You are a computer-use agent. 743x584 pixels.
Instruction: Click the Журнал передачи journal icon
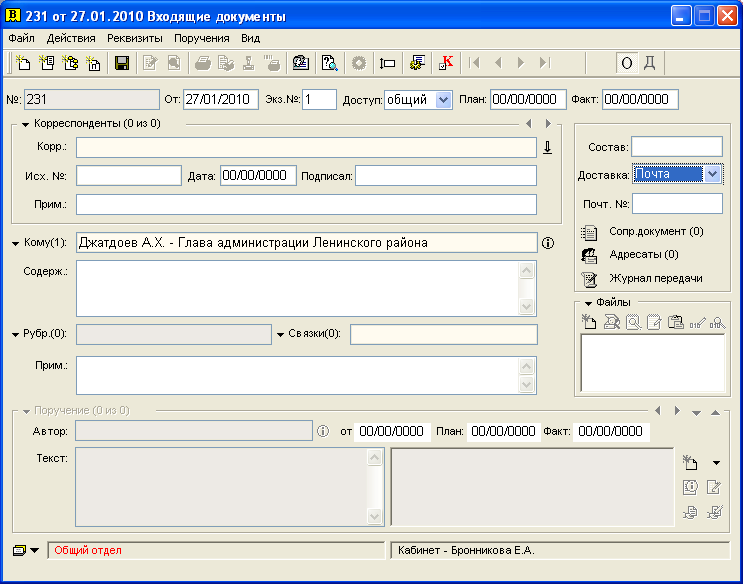[x=589, y=279]
